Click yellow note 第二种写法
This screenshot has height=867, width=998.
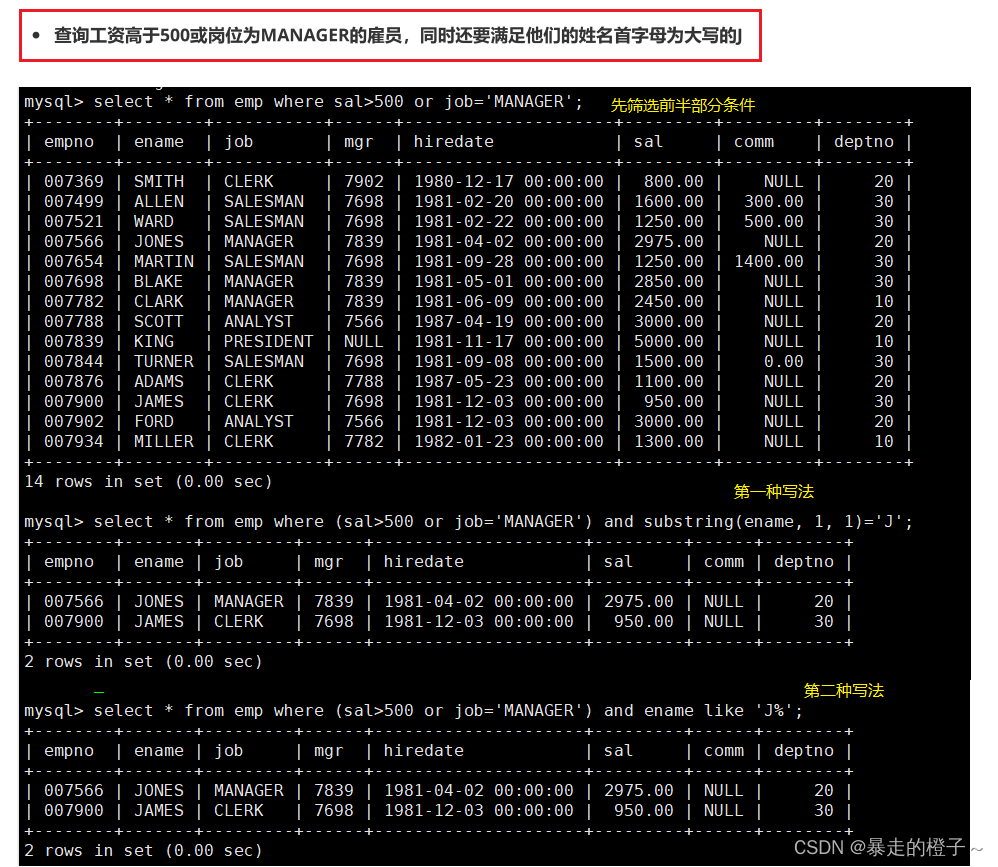tap(843, 691)
